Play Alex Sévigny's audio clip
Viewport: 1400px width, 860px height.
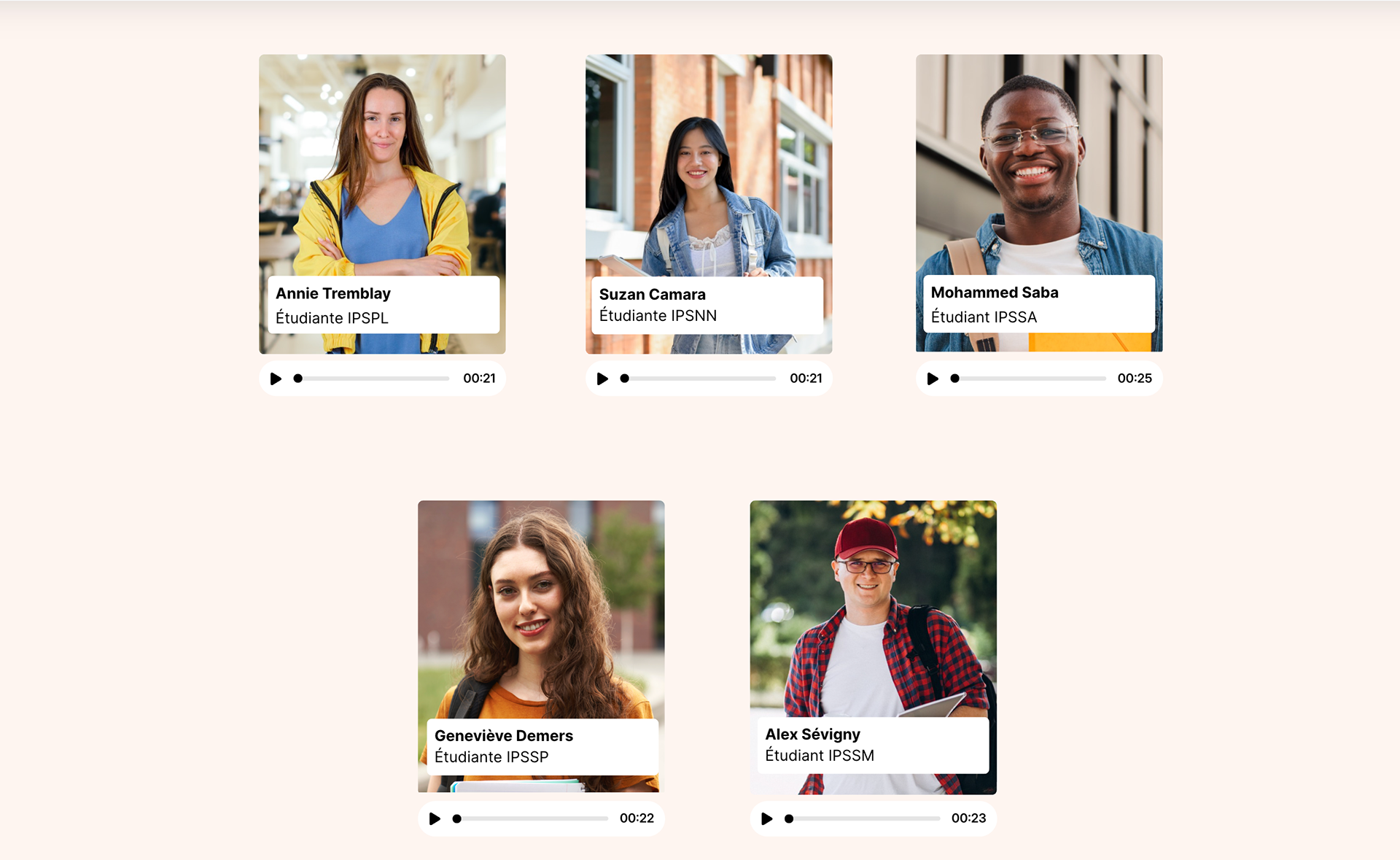(766, 818)
